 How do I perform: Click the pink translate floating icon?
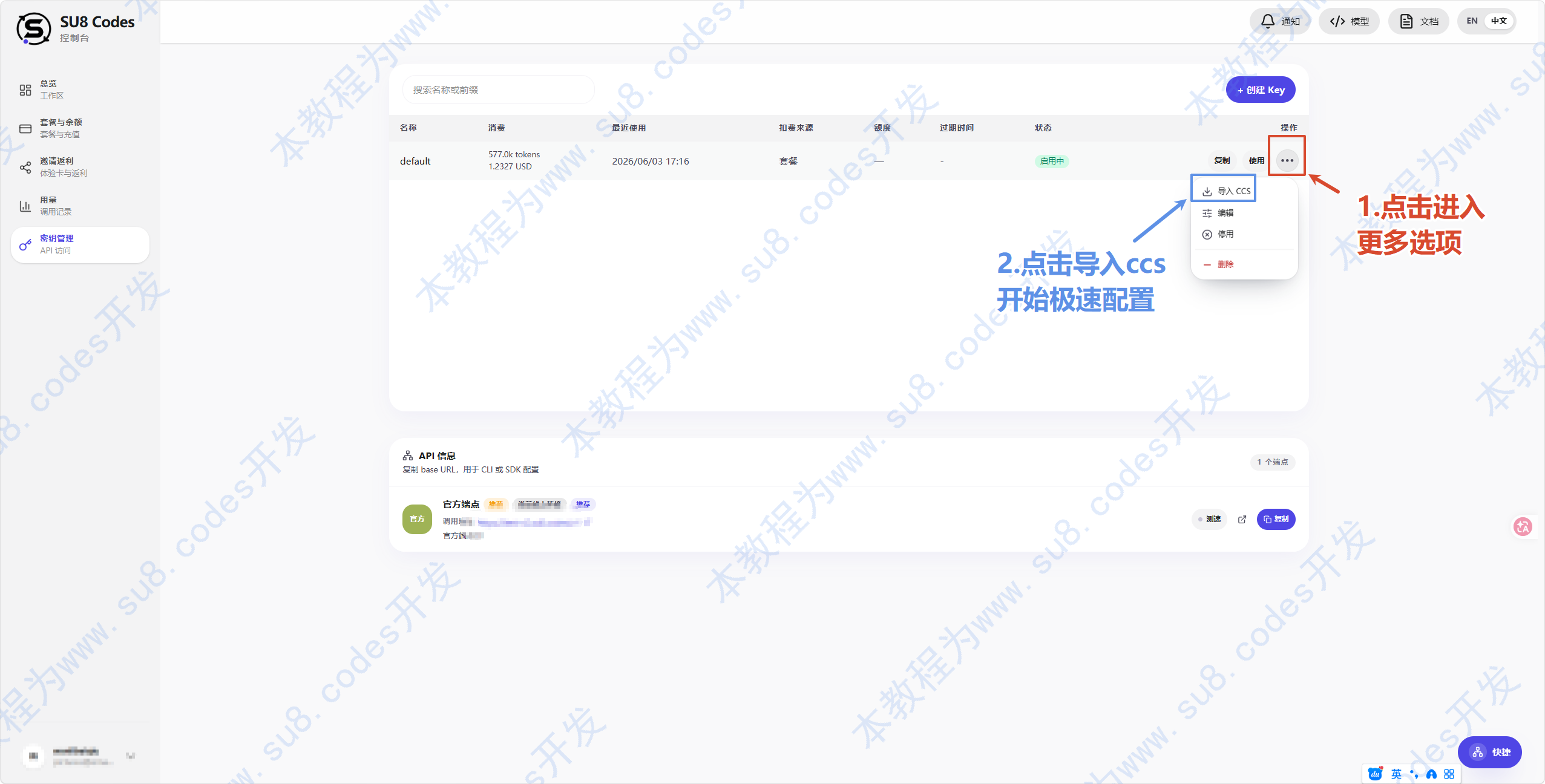(x=1523, y=526)
